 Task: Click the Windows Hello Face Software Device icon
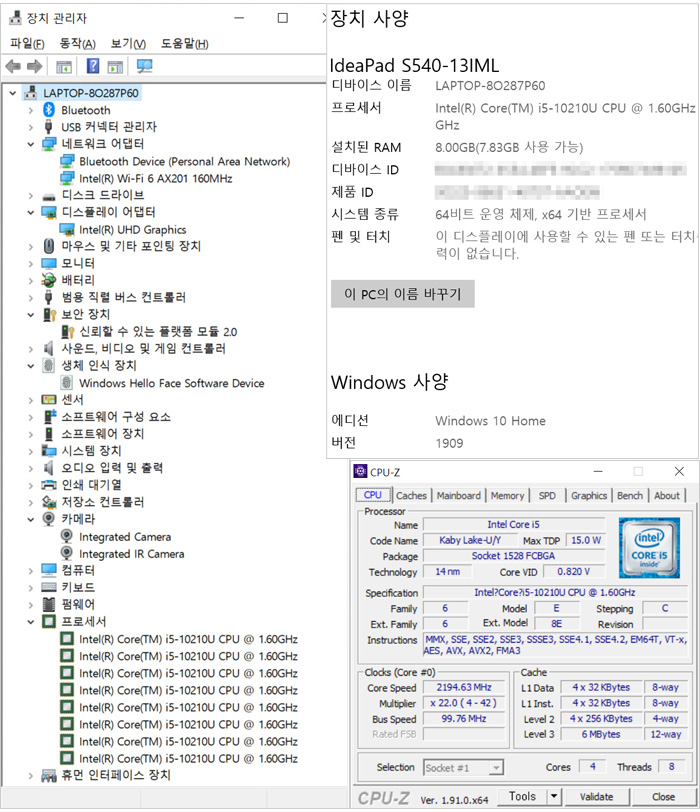coord(67,383)
